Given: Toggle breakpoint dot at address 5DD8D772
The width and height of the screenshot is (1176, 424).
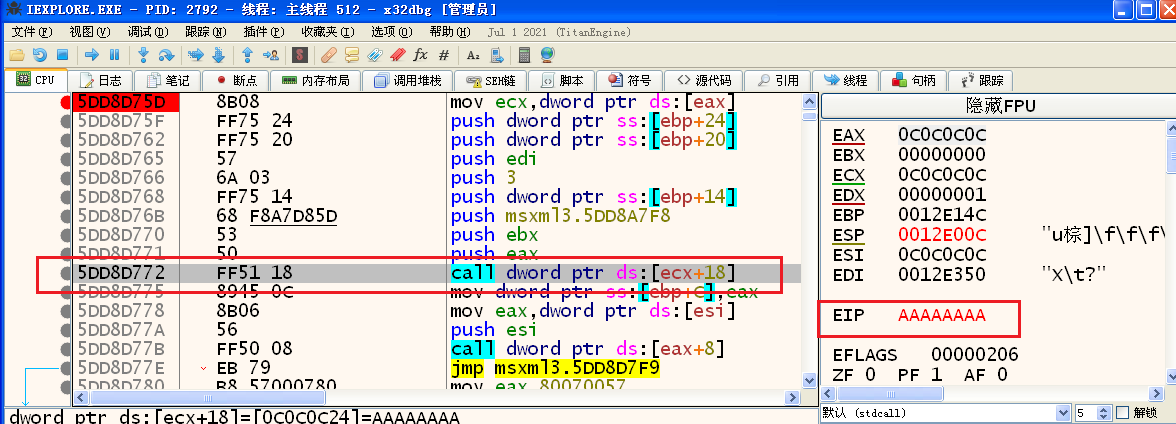Looking at the screenshot, I should [x=66, y=272].
